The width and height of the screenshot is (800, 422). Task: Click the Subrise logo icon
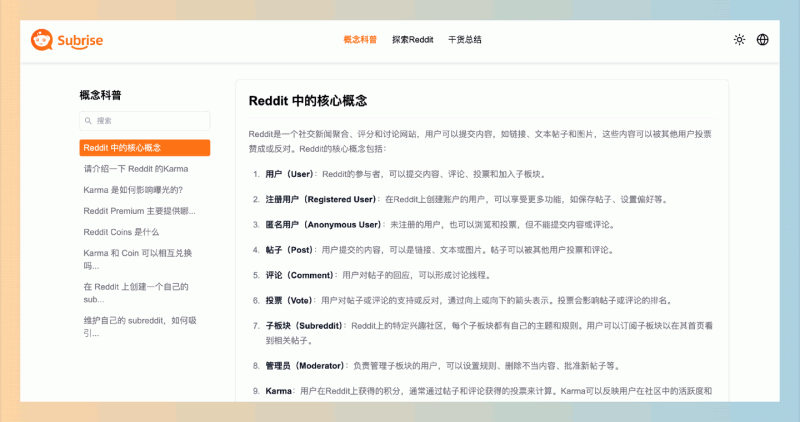click(x=42, y=40)
